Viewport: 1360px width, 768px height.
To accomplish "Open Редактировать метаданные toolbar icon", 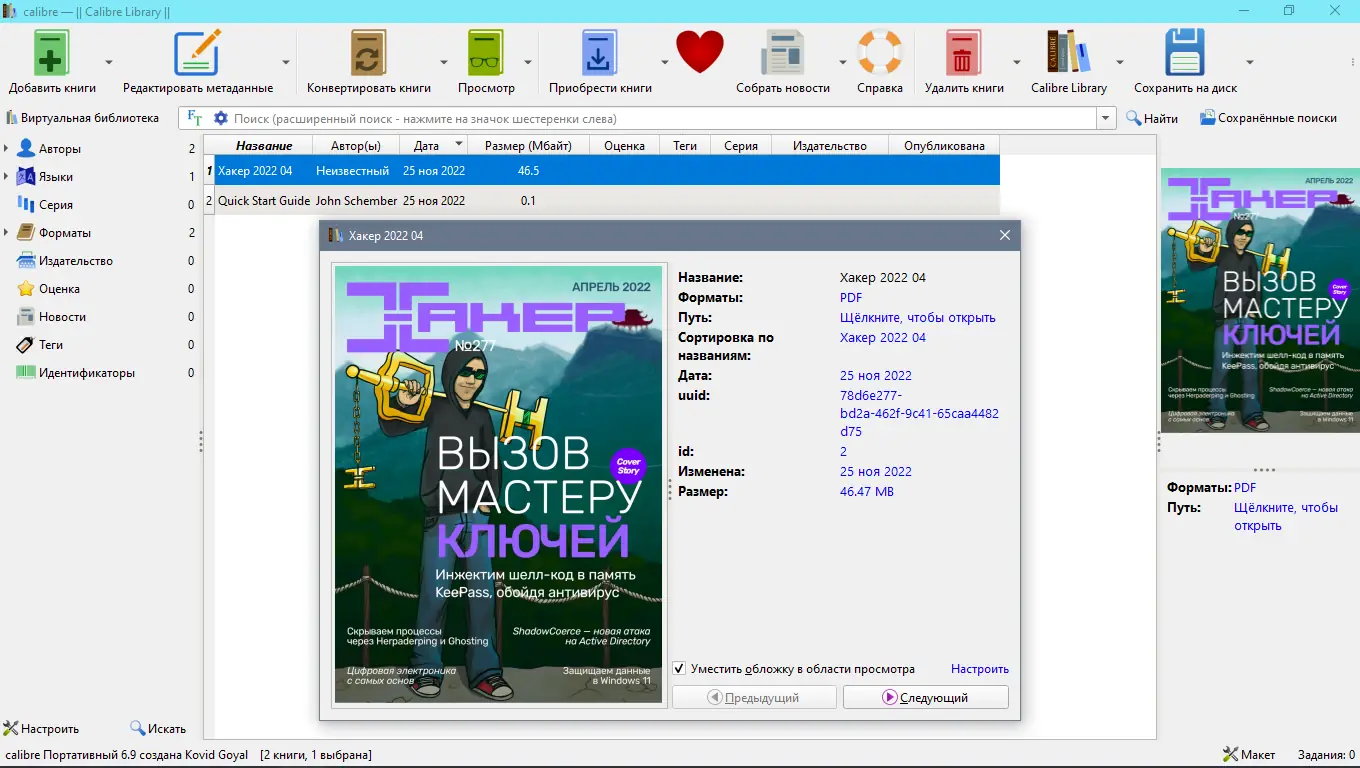I will coord(197,52).
